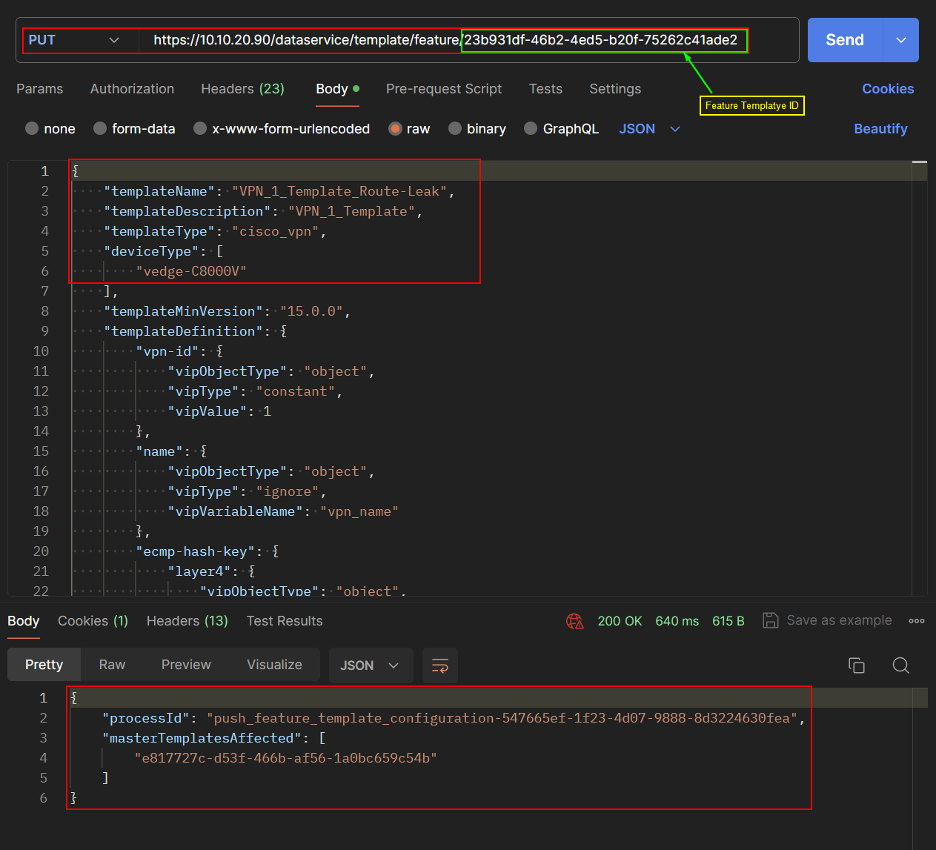Copy the response body with copy icon
936x850 pixels.
(x=856, y=665)
